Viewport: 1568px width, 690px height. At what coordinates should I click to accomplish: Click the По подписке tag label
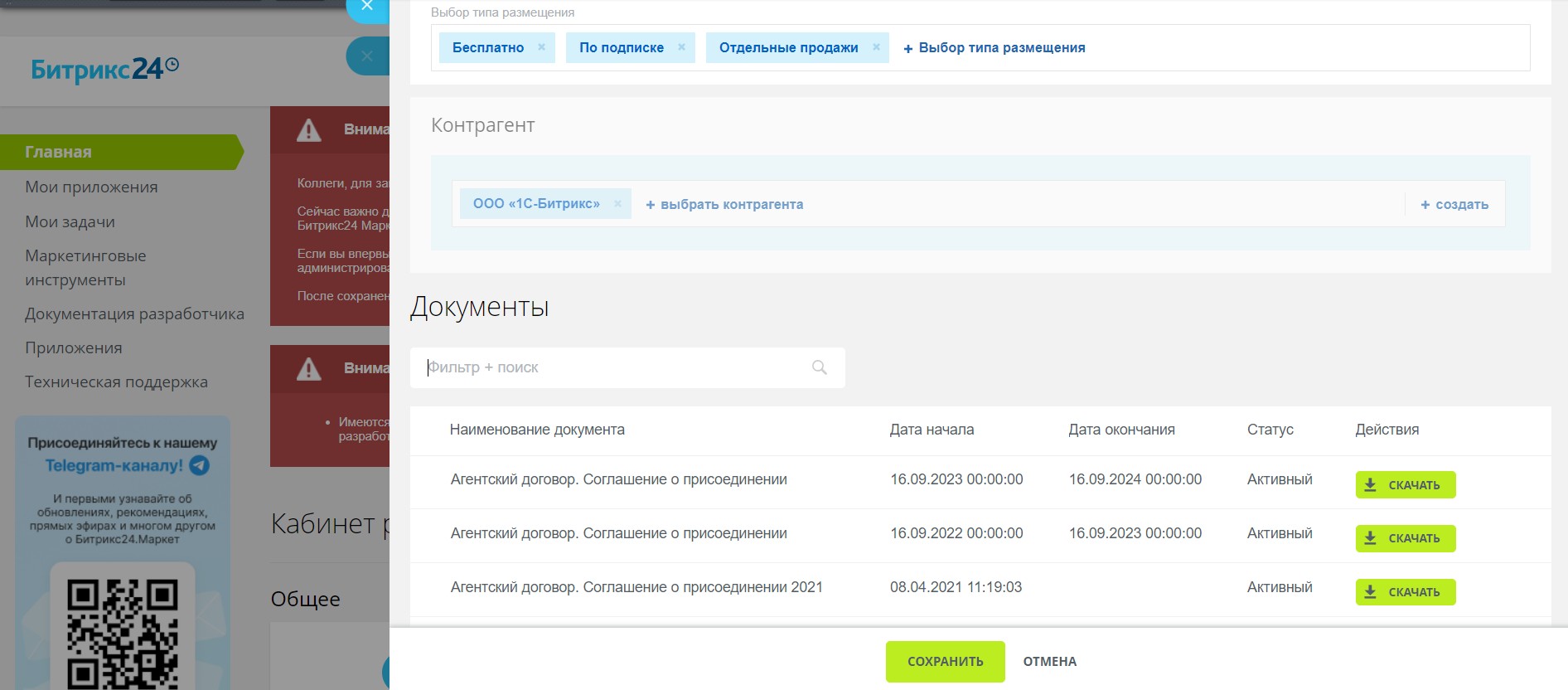tap(622, 48)
